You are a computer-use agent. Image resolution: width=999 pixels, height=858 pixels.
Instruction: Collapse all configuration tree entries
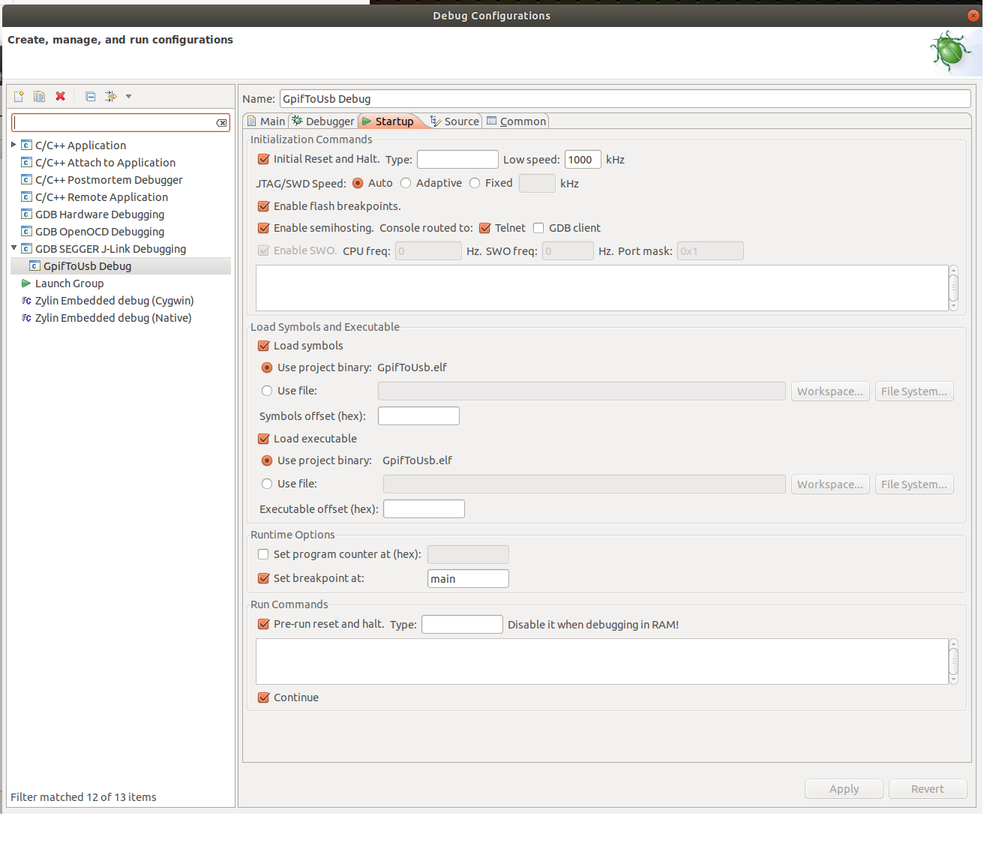89,96
